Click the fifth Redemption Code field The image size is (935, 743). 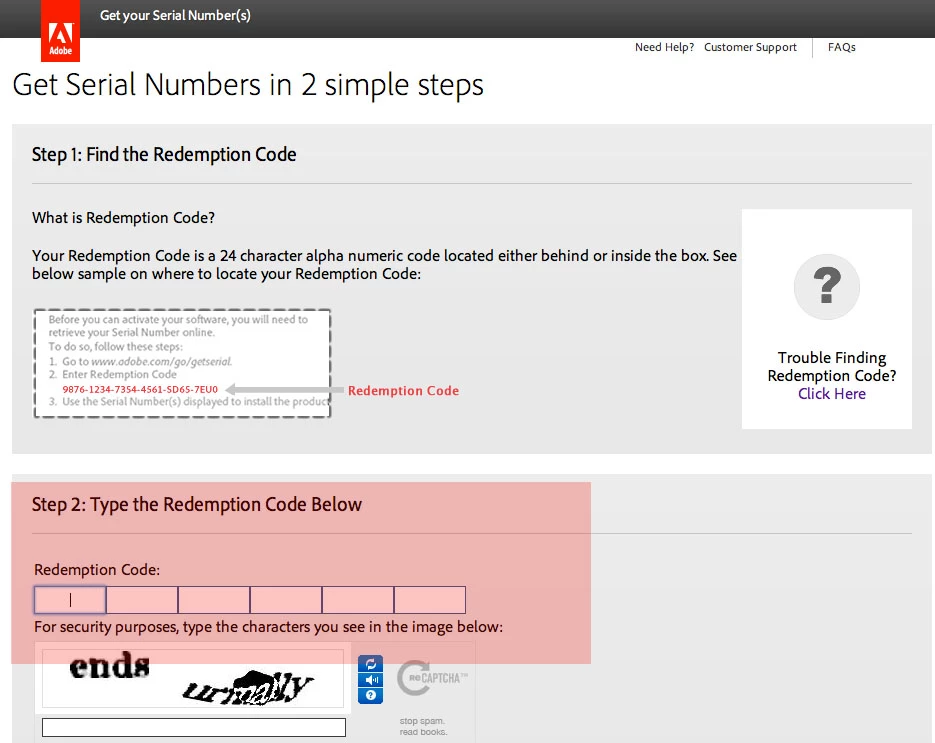click(358, 600)
